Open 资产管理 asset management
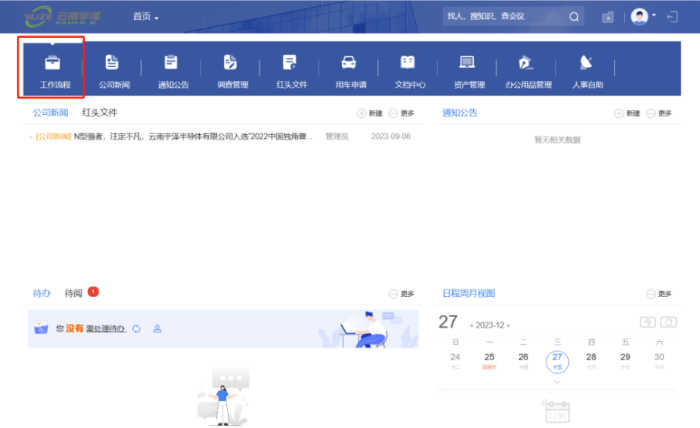 click(468, 68)
